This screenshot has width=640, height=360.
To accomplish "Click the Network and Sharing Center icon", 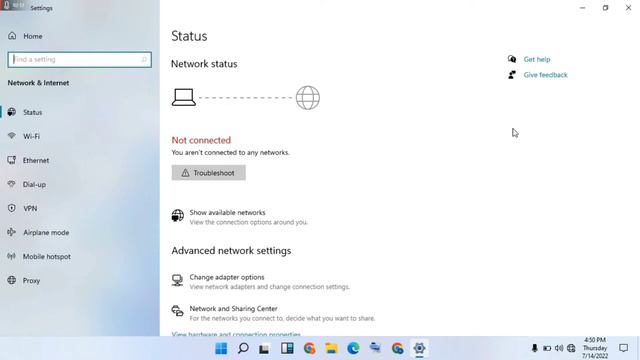I will [x=178, y=311].
